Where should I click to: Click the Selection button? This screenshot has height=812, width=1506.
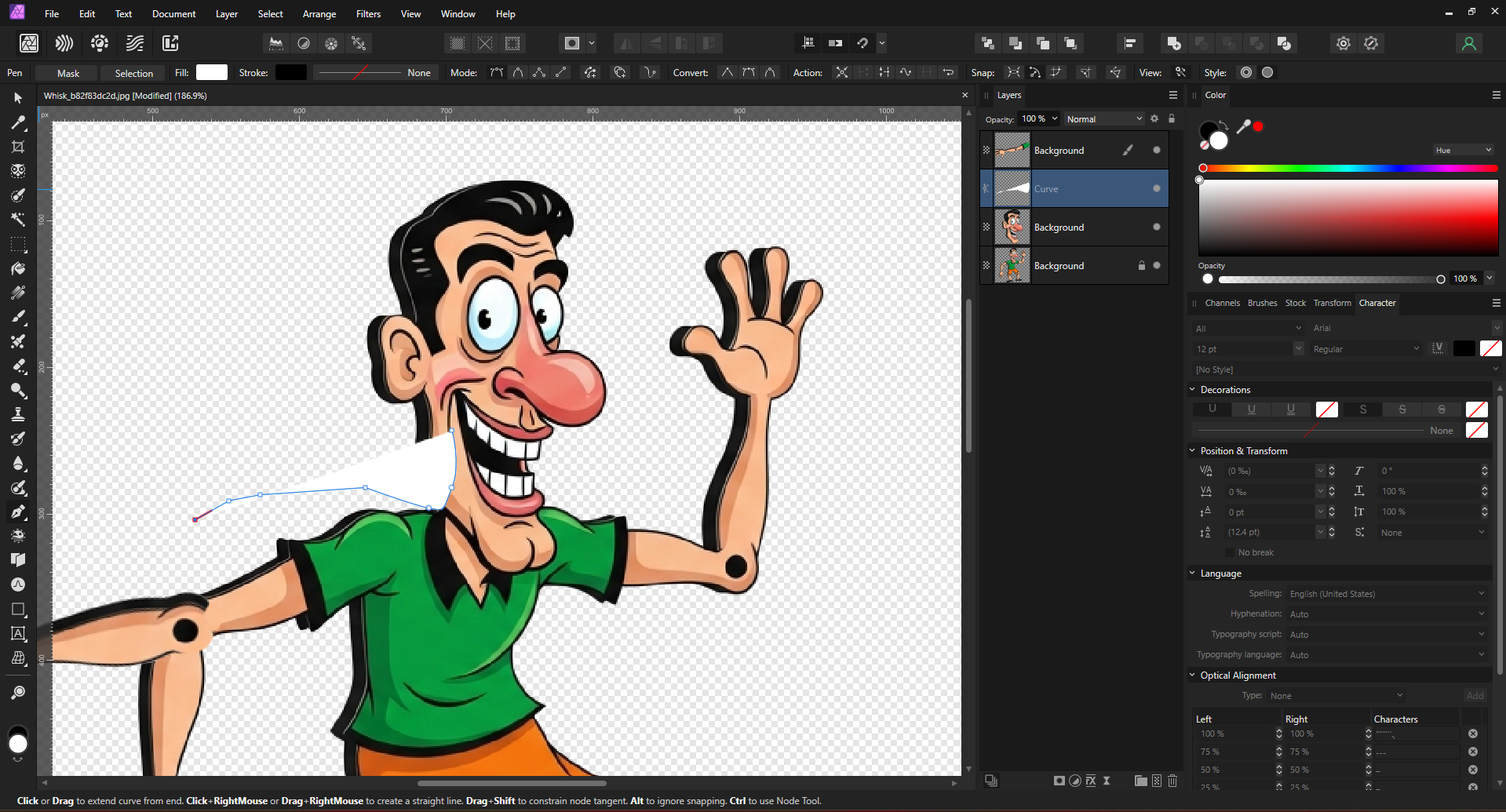(133, 73)
